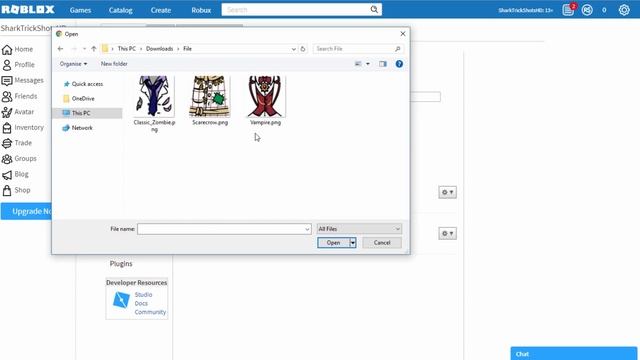Click the Cancel button
This screenshot has width=640, height=360.
(x=382, y=243)
